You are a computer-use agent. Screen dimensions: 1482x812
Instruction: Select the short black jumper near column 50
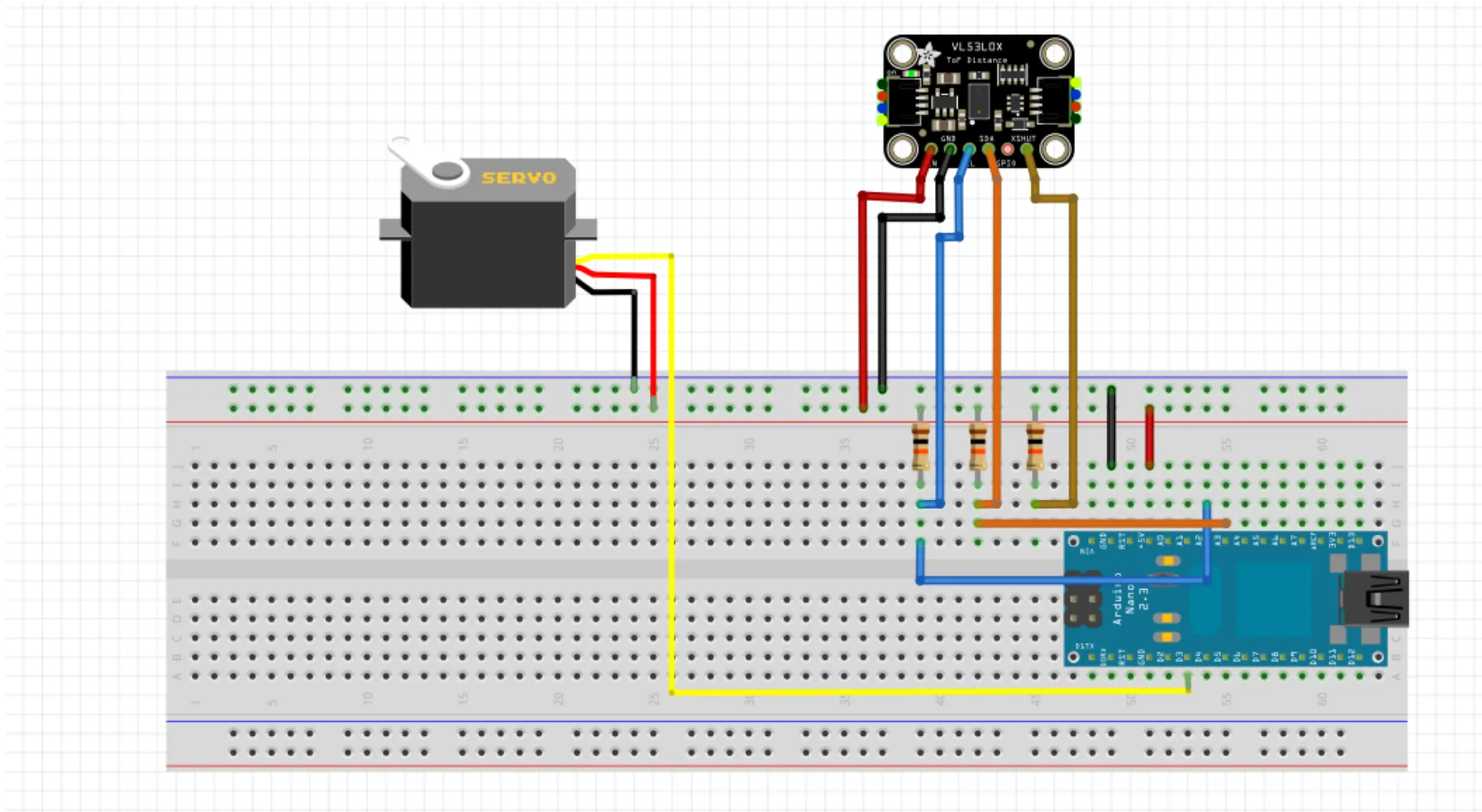(x=1111, y=427)
